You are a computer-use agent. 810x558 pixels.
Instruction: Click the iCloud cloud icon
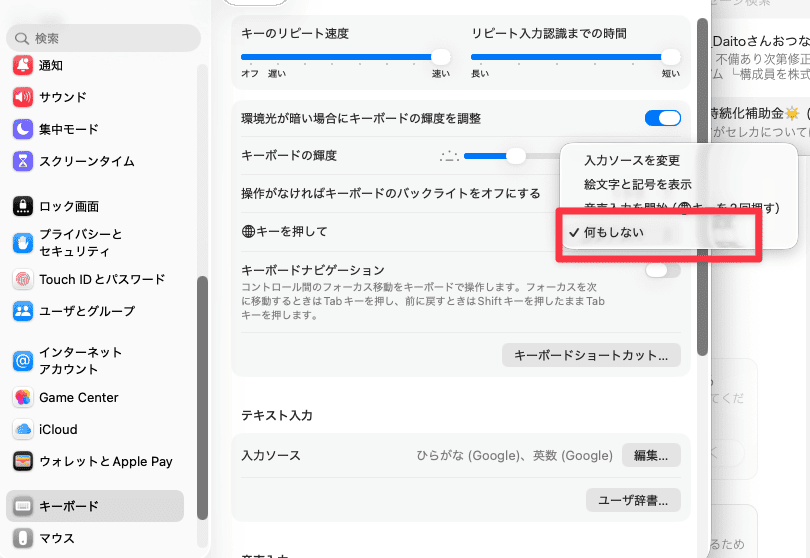tap(23, 429)
